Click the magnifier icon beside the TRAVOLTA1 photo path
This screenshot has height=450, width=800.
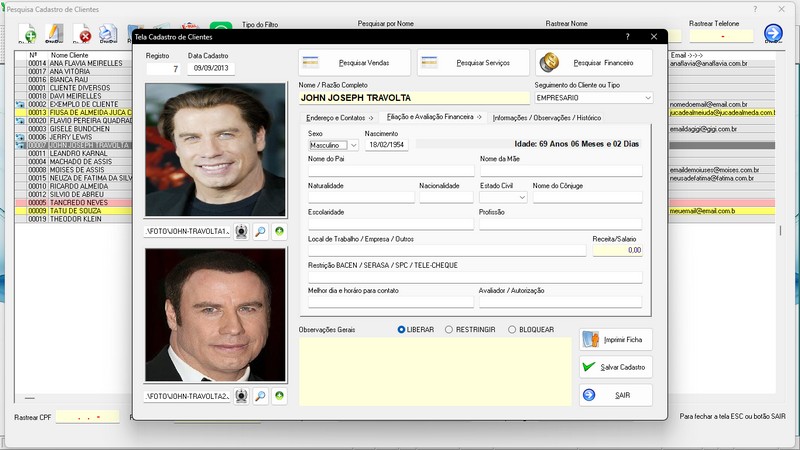pyautogui.click(x=260, y=232)
